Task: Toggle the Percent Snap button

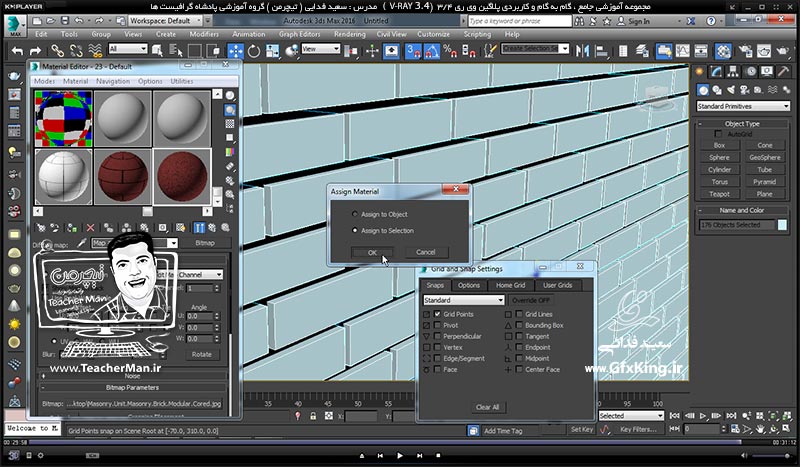Action: click(450, 51)
